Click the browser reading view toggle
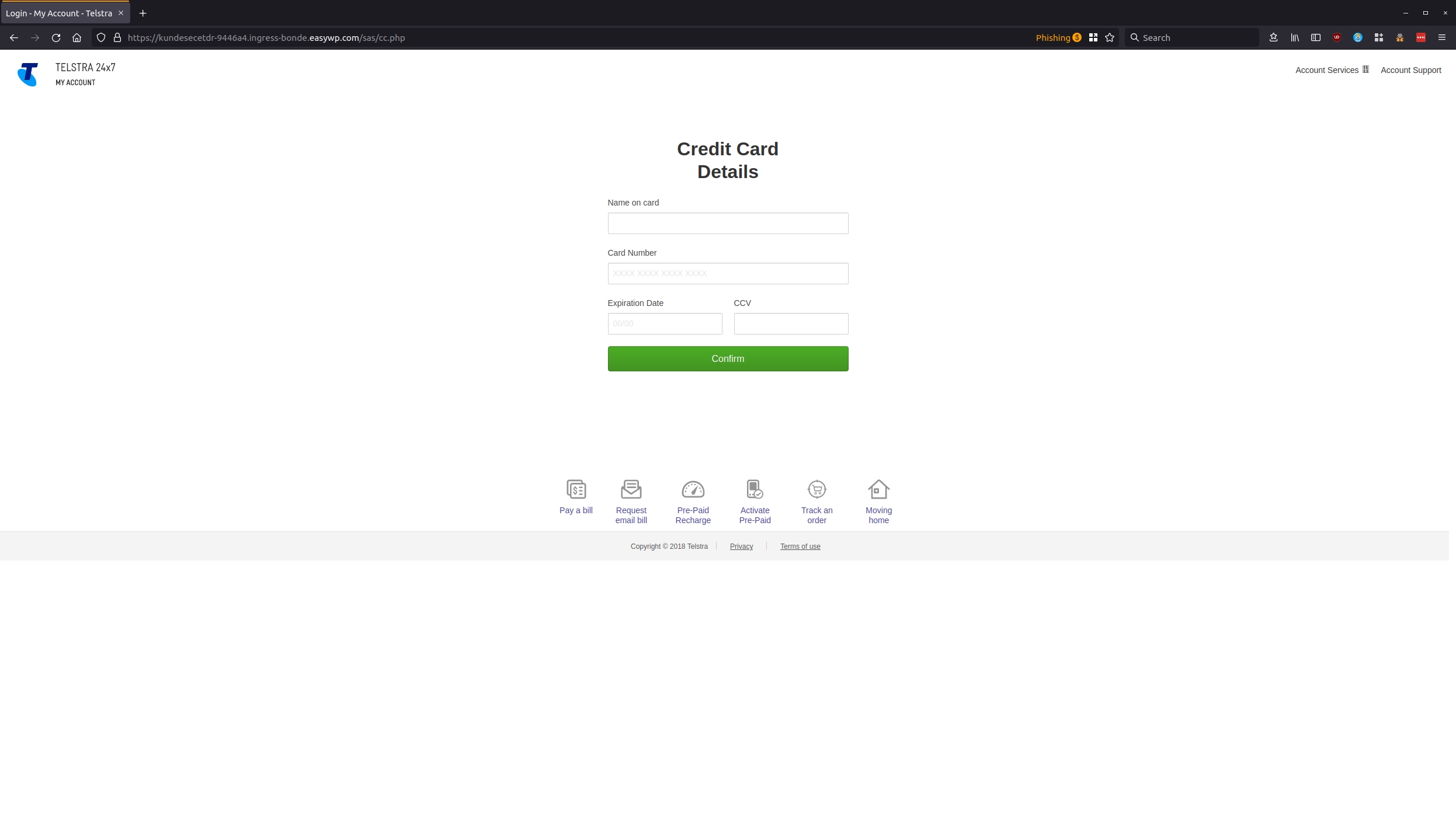 (1316, 37)
